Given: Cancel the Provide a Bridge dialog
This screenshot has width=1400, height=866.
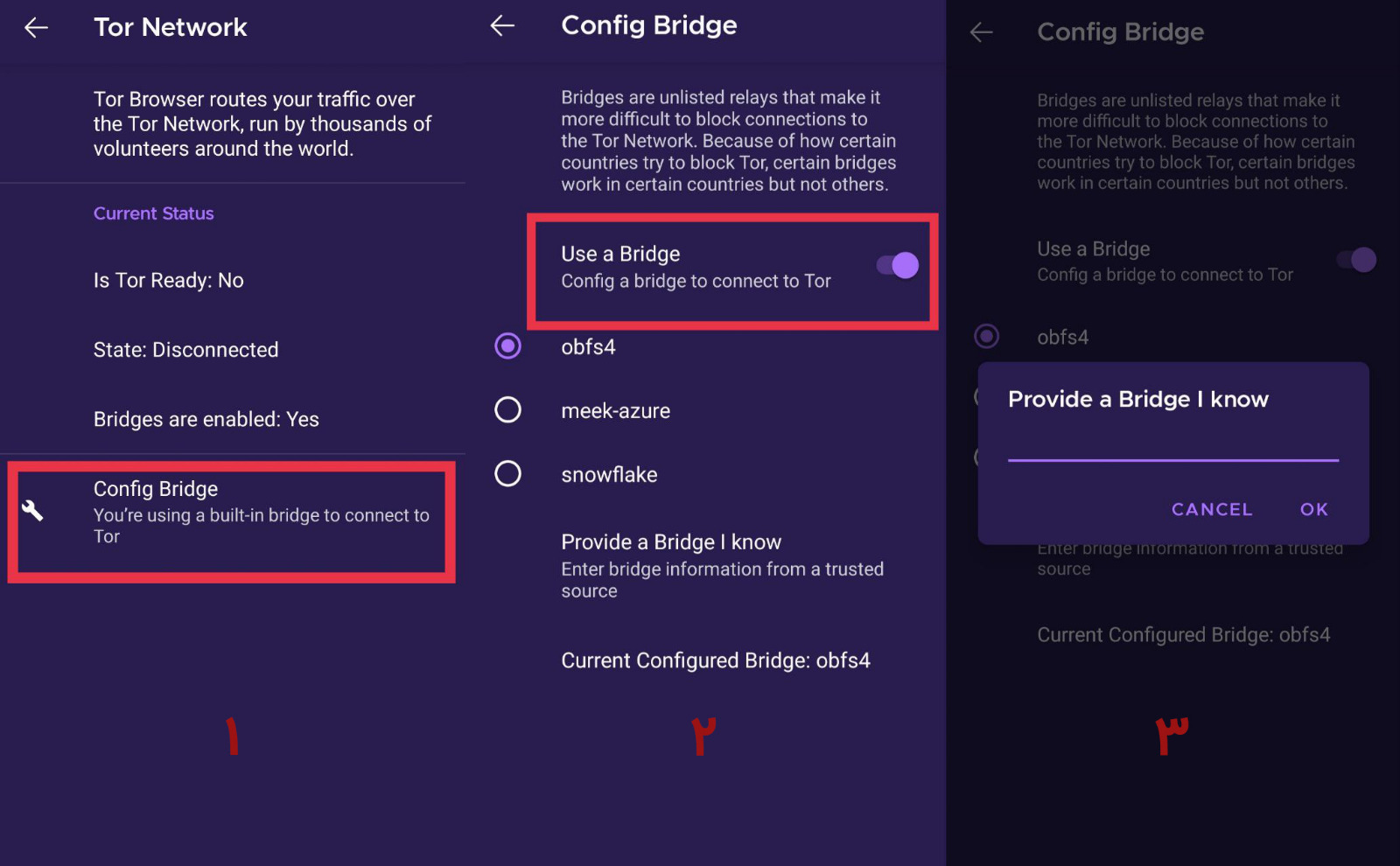Looking at the screenshot, I should click(x=1212, y=509).
